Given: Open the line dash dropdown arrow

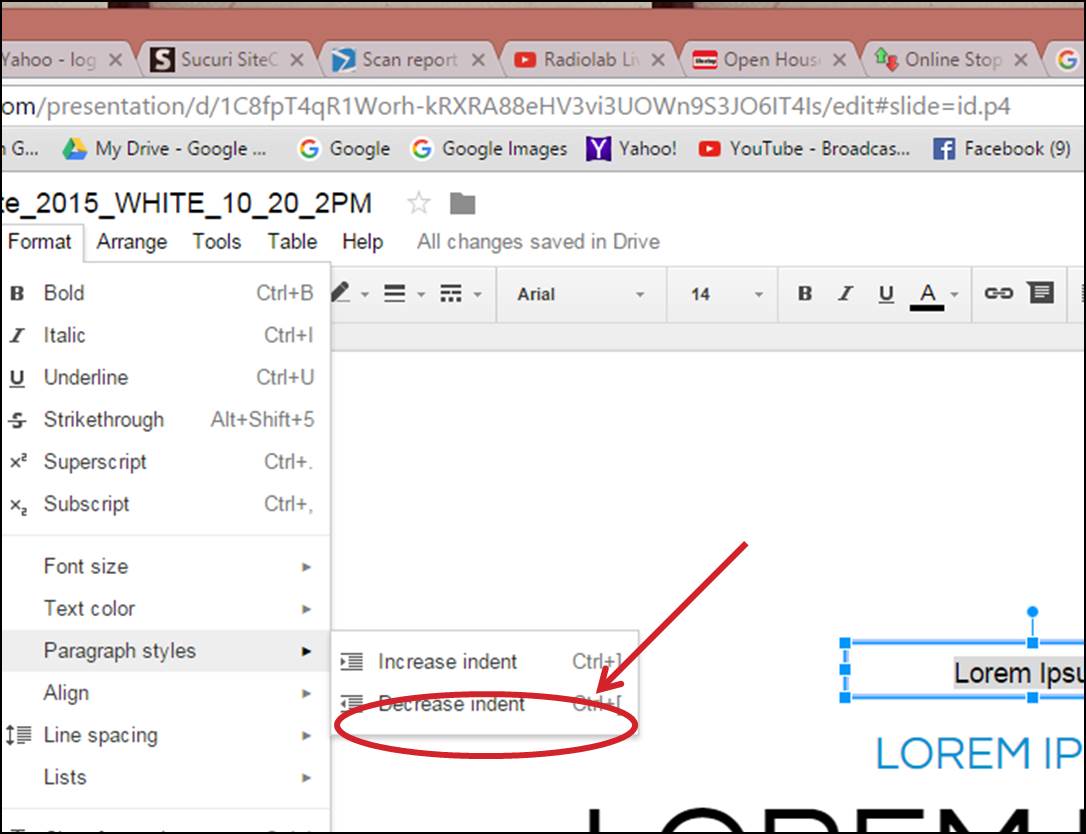Looking at the screenshot, I should 477,294.
